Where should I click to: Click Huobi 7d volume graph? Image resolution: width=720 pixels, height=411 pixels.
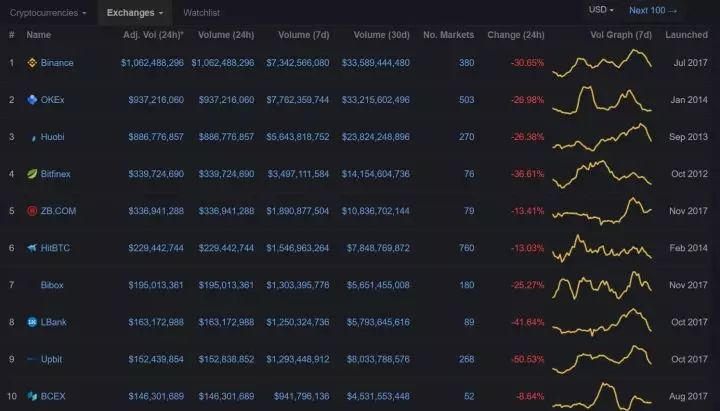(x=602, y=137)
